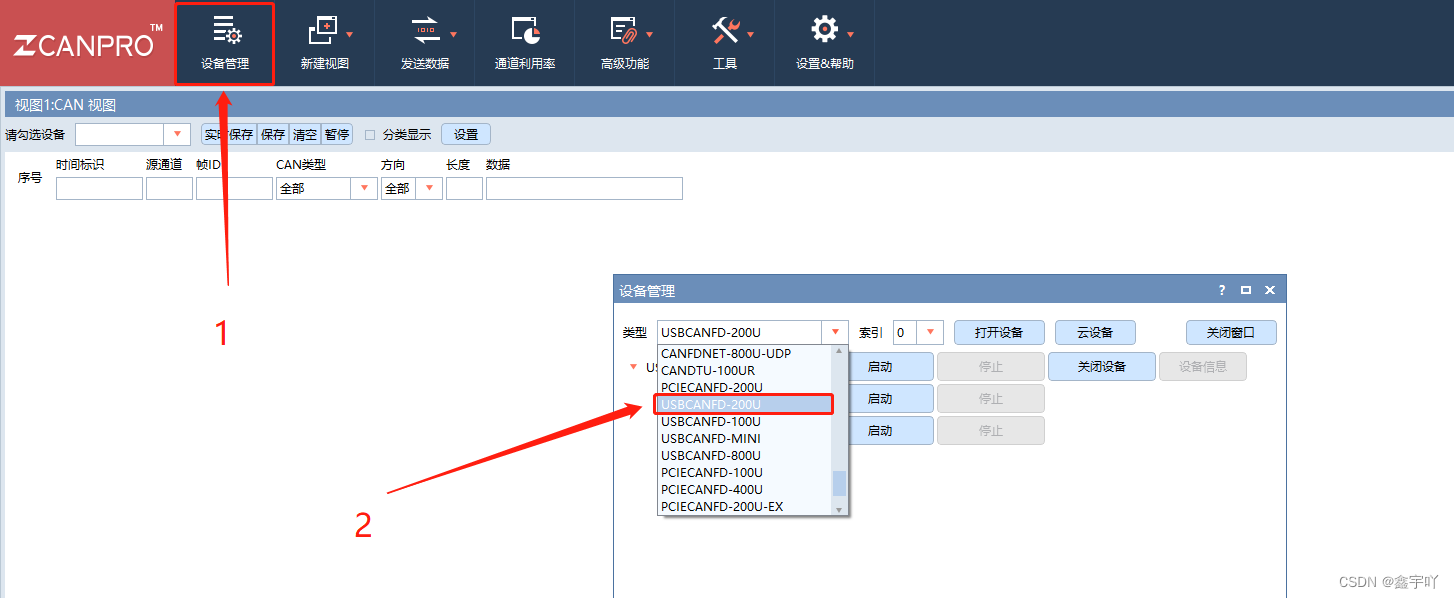Open the 请勾选设备 dropdown

tap(176, 134)
